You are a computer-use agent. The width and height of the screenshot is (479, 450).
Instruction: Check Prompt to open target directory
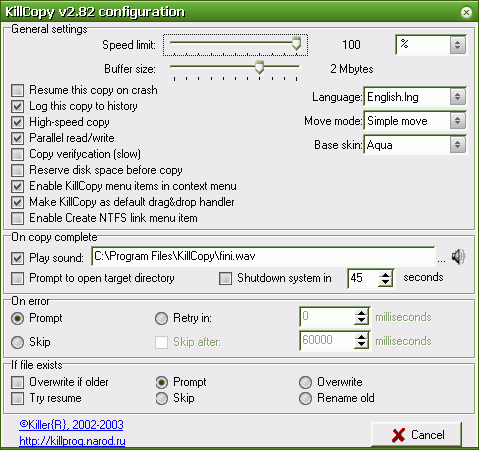[17, 278]
